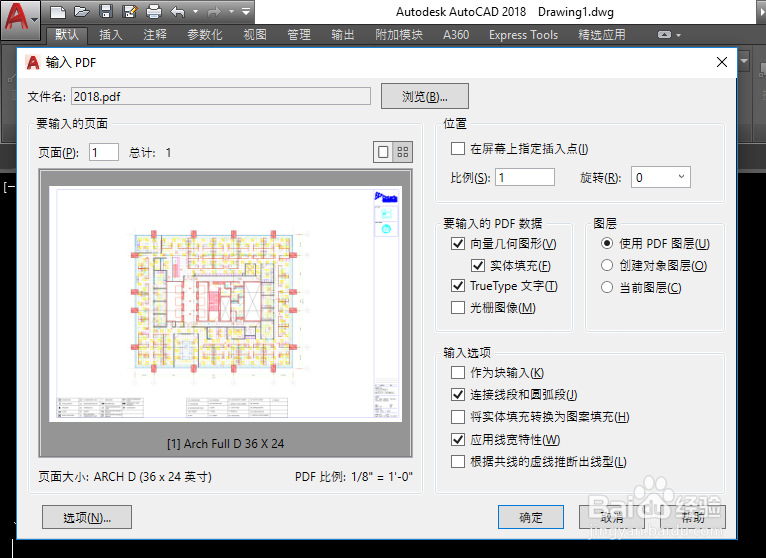The width and height of the screenshot is (766, 558).
Task: Open the 附加模块 ribbon tab
Action: point(399,35)
